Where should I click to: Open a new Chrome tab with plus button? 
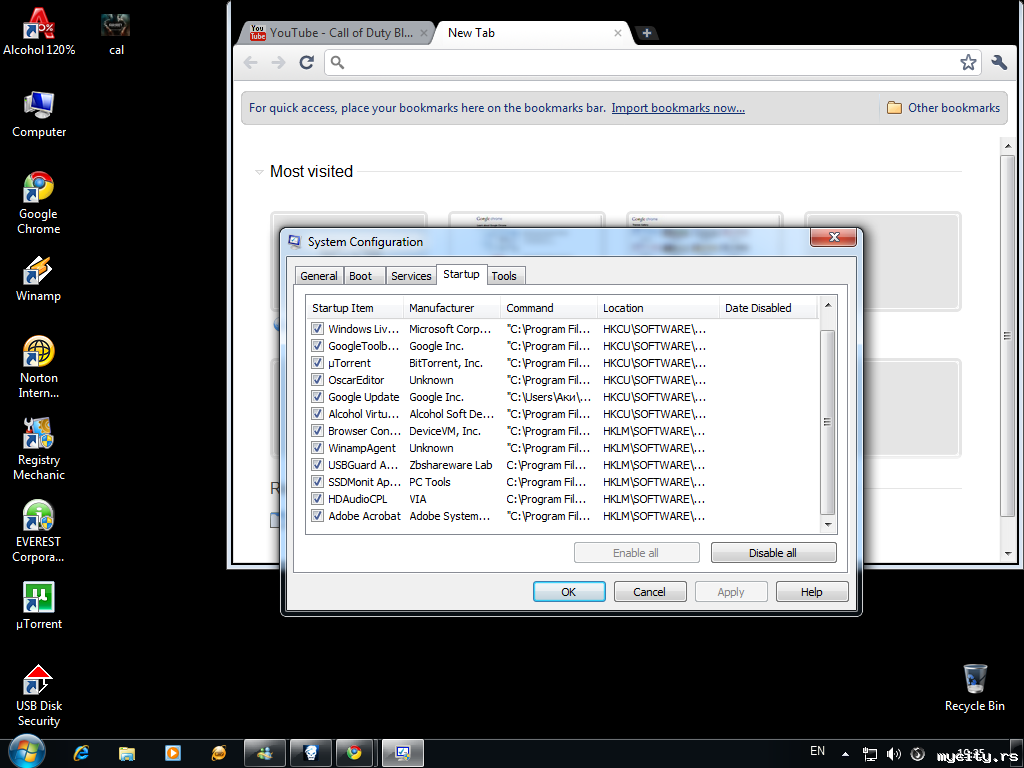pos(646,33)
